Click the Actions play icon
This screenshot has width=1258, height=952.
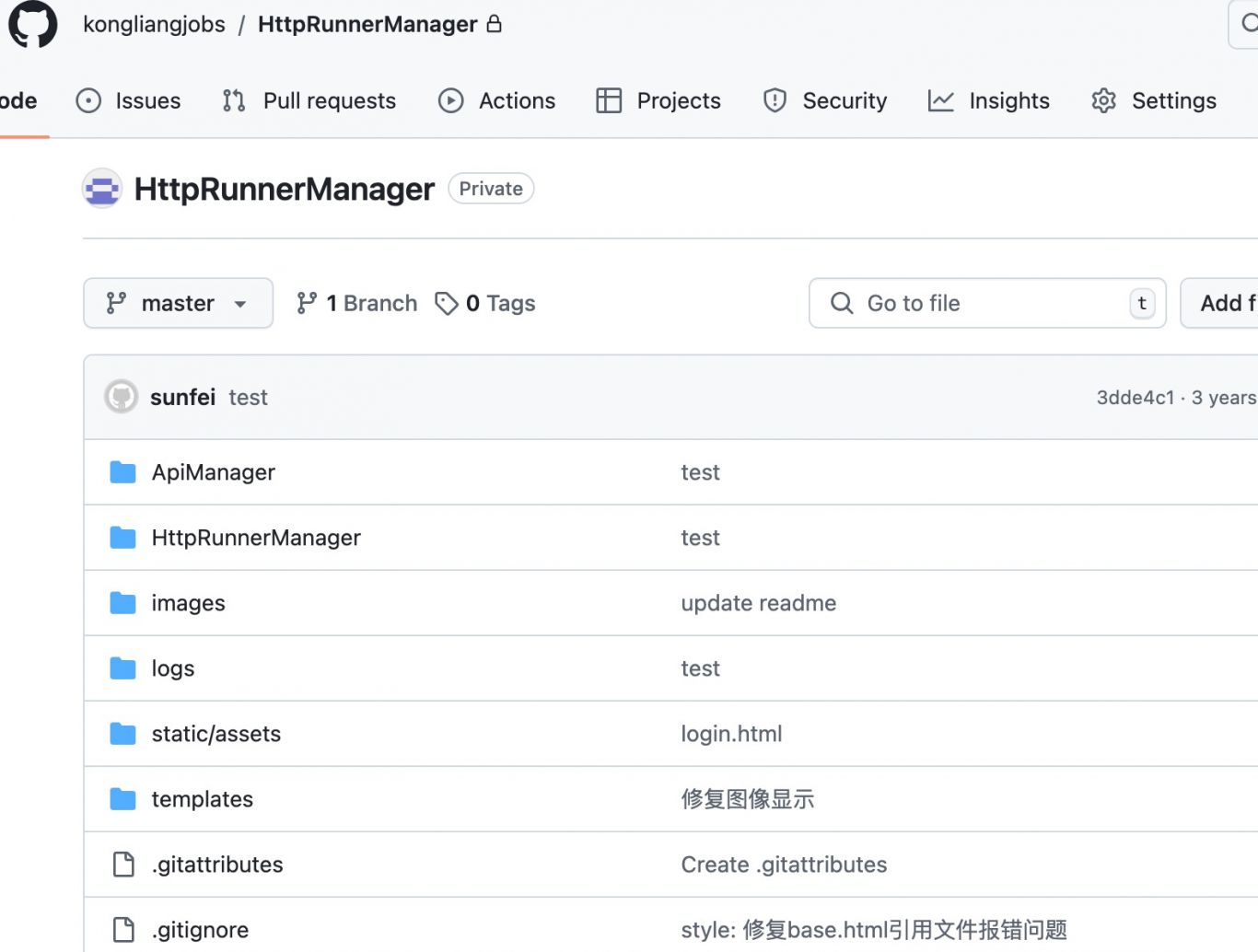tap(450, 100)
